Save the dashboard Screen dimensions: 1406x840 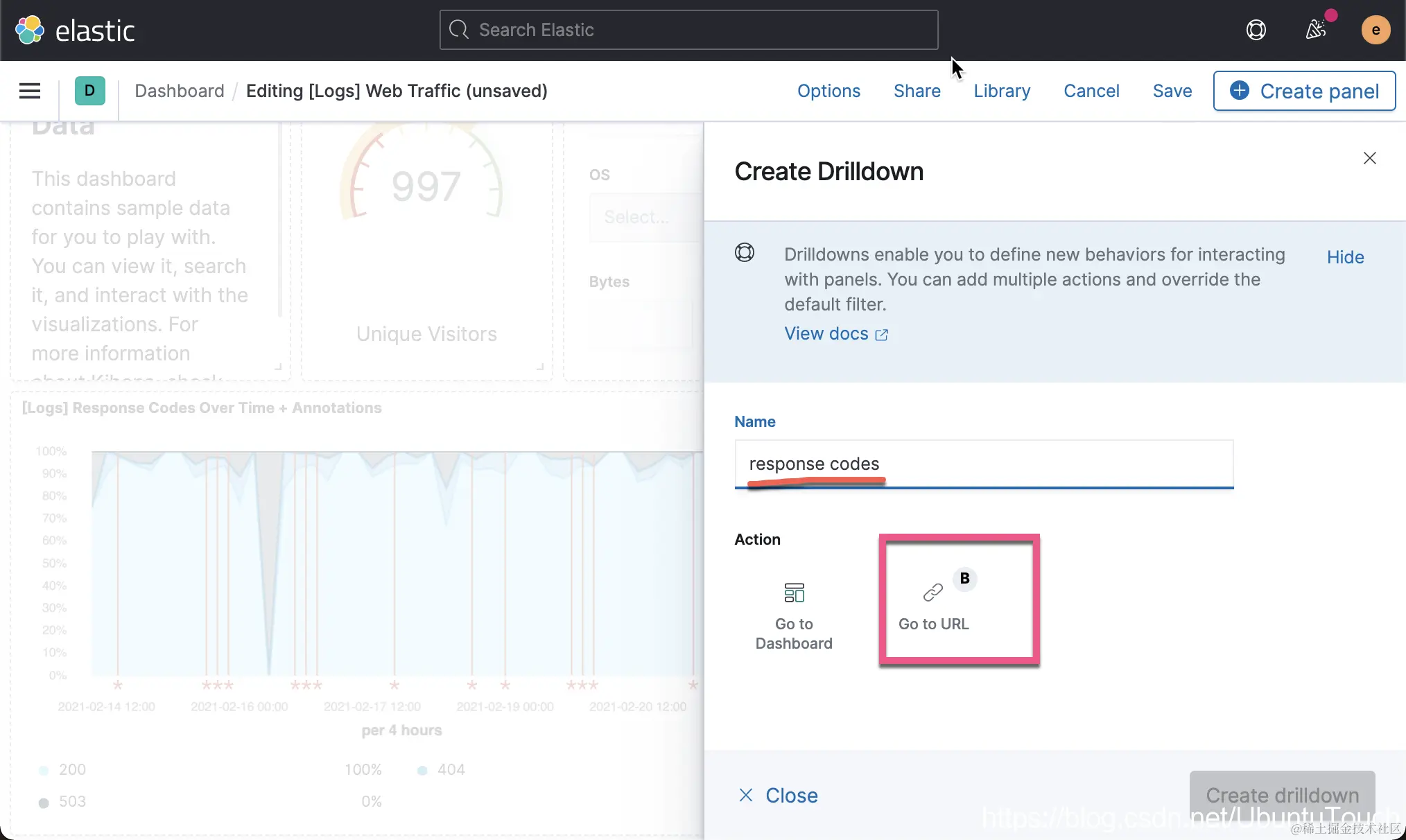click(1172, 91)
